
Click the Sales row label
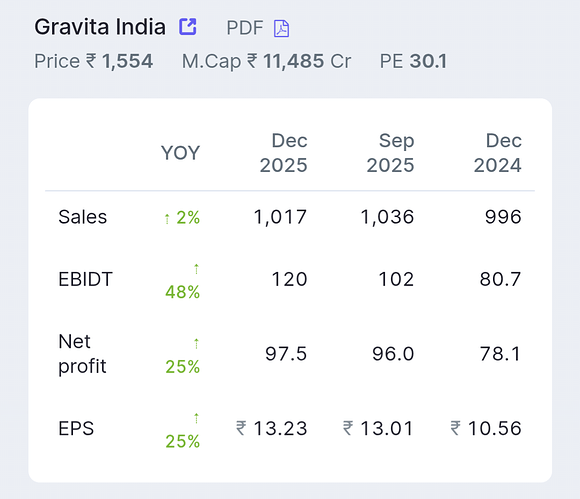click(82, 217)
